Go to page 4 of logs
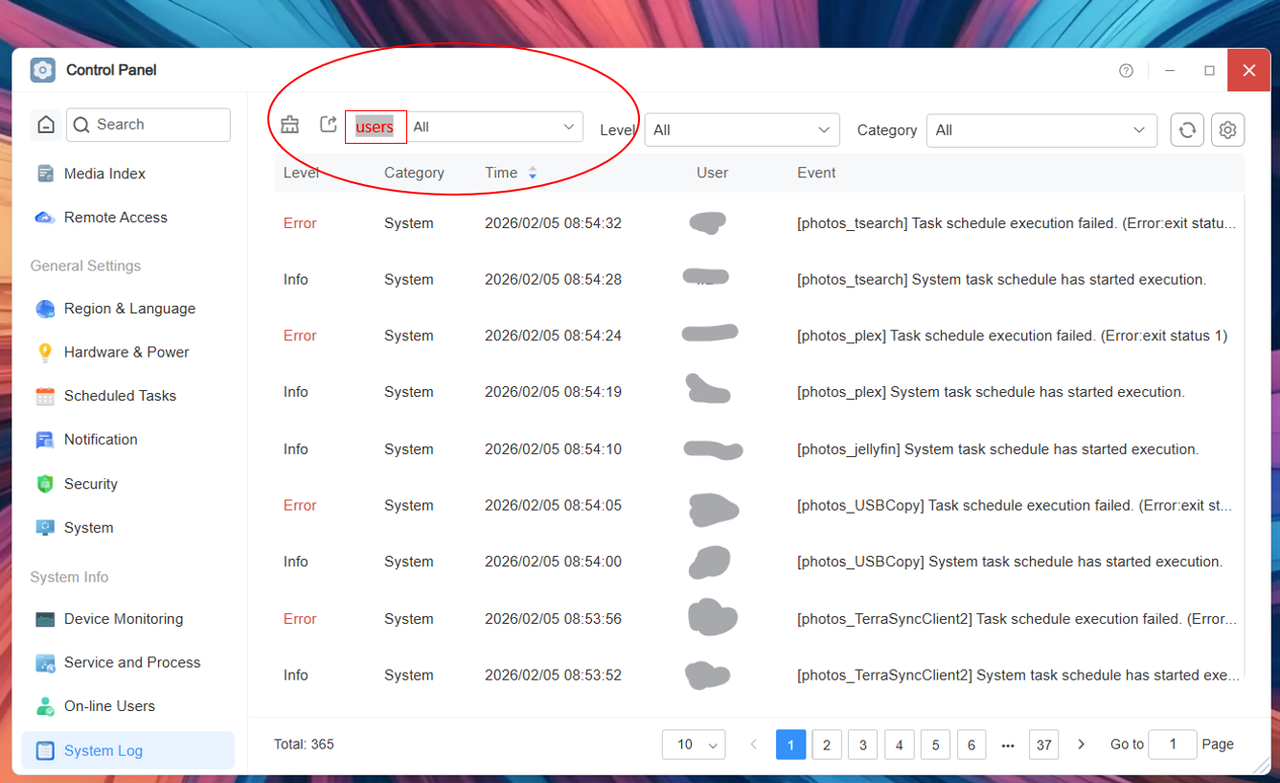Screen dimensions: 1280x783 click(x=899, y=744)
